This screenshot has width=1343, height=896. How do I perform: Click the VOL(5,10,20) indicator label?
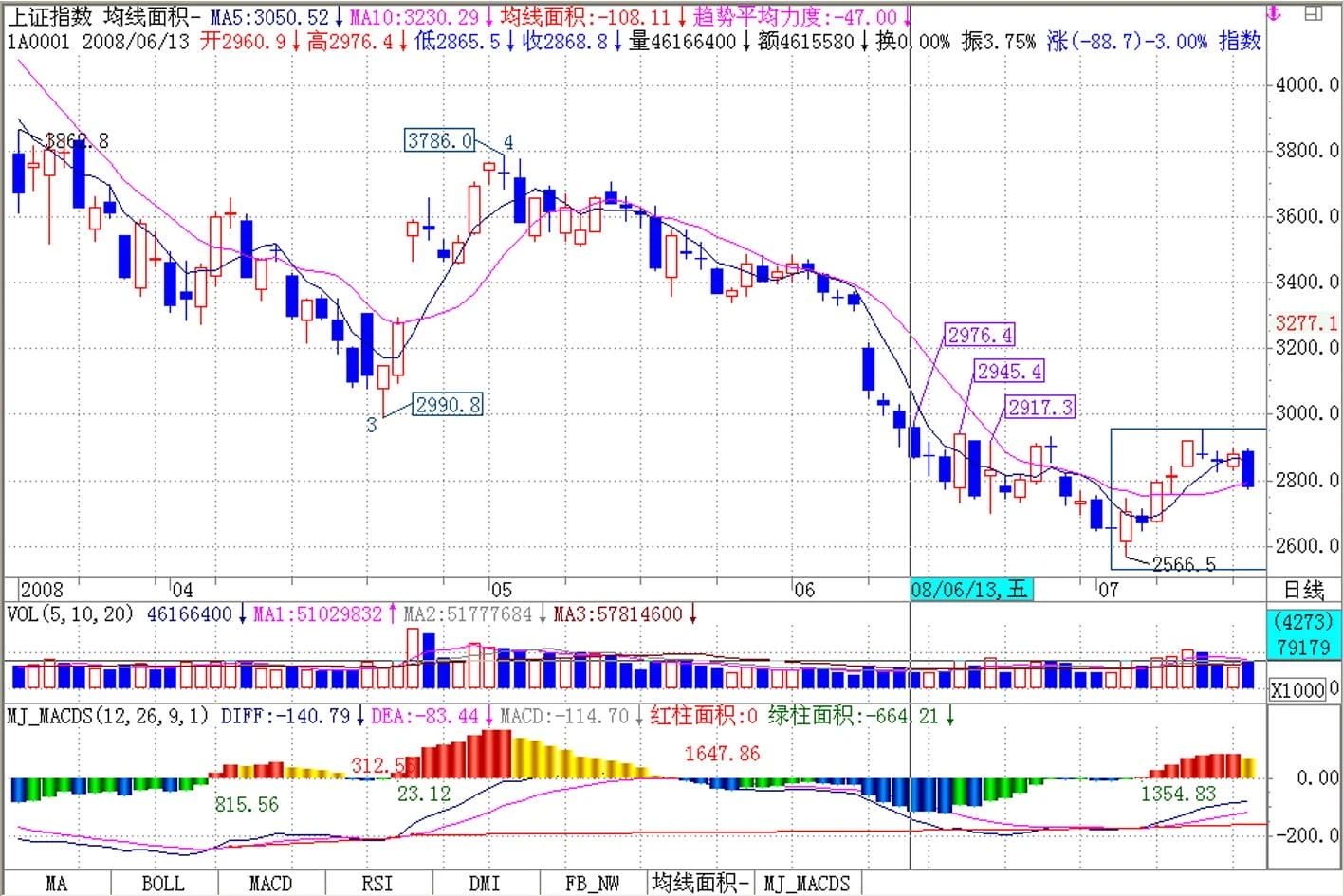pos(70,614)
